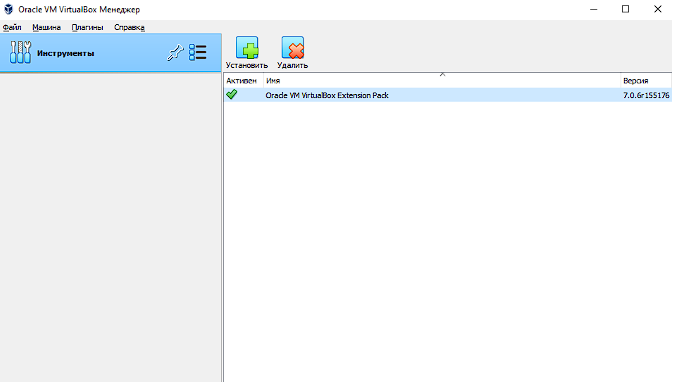Click version value 7.0.6r155176
This screenshot has height=382, width=674.
(x=646, y=95)
